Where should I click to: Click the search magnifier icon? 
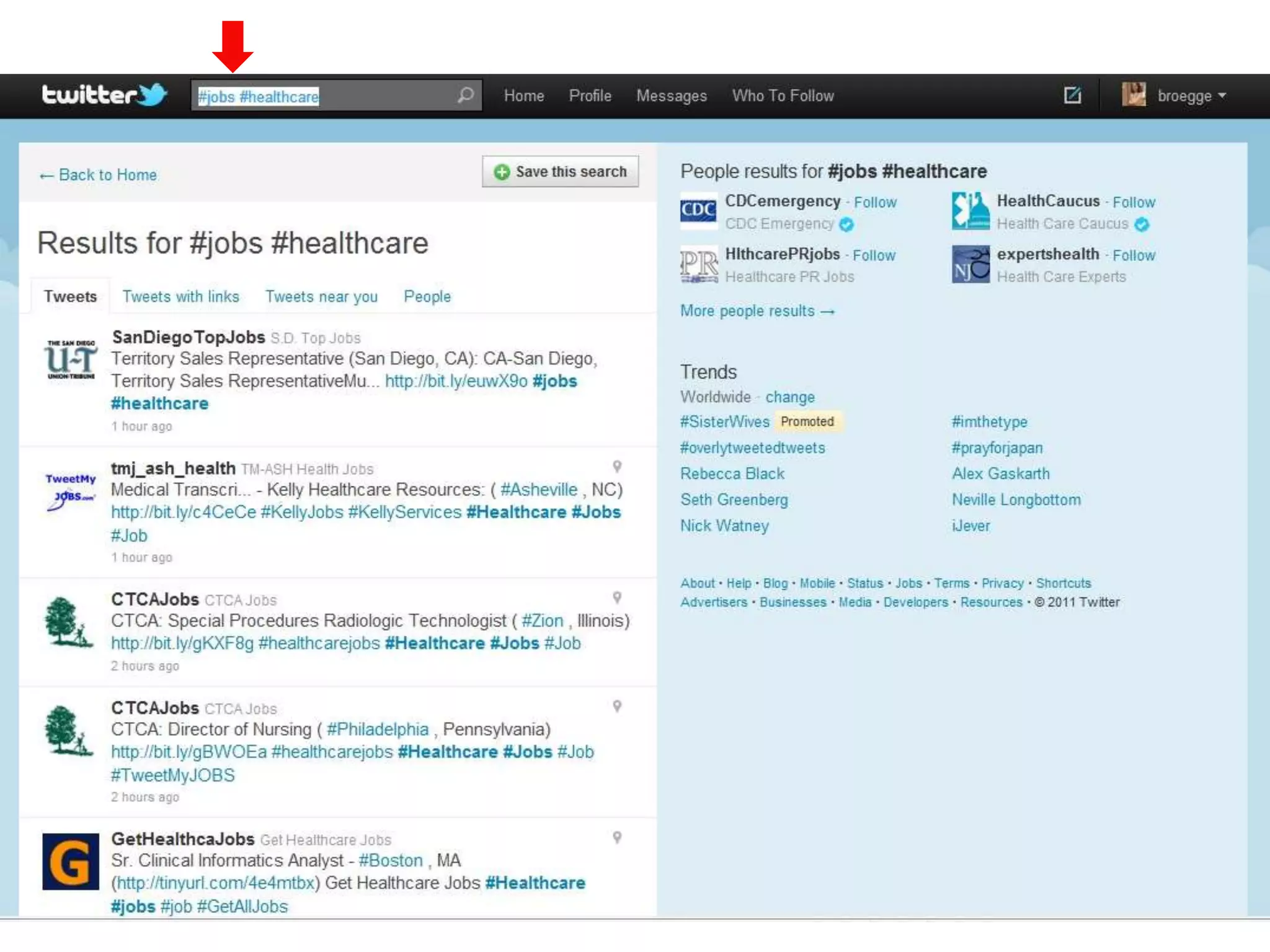pyautogui.click(x=465, y=95)
